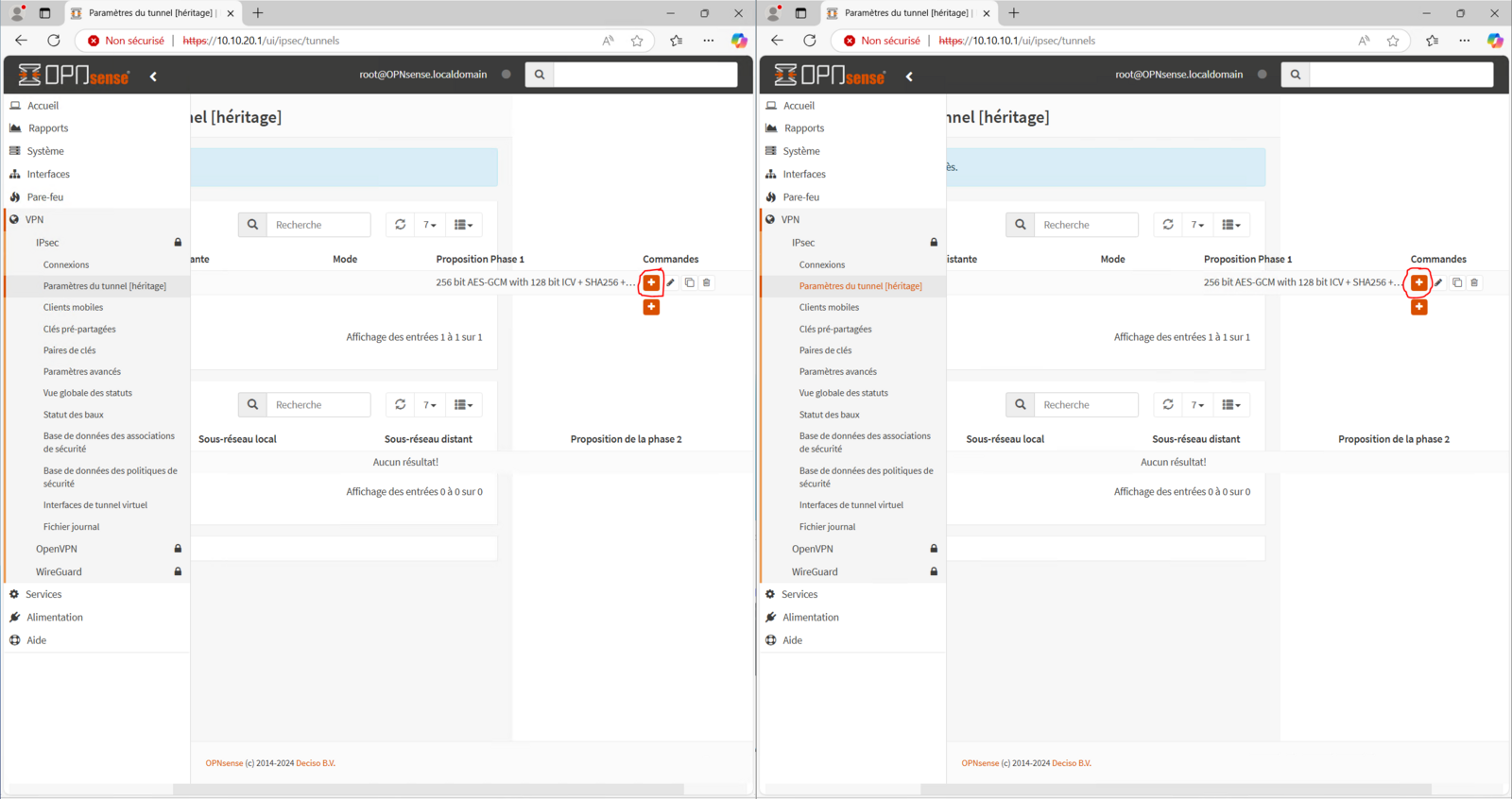Image resolution: width=1512 pixels, height=799 pixels.
Task: Clone the phase 1 entry on 10.10.10.1 window
Action: pyautogui.click(x=1457, y=282)
